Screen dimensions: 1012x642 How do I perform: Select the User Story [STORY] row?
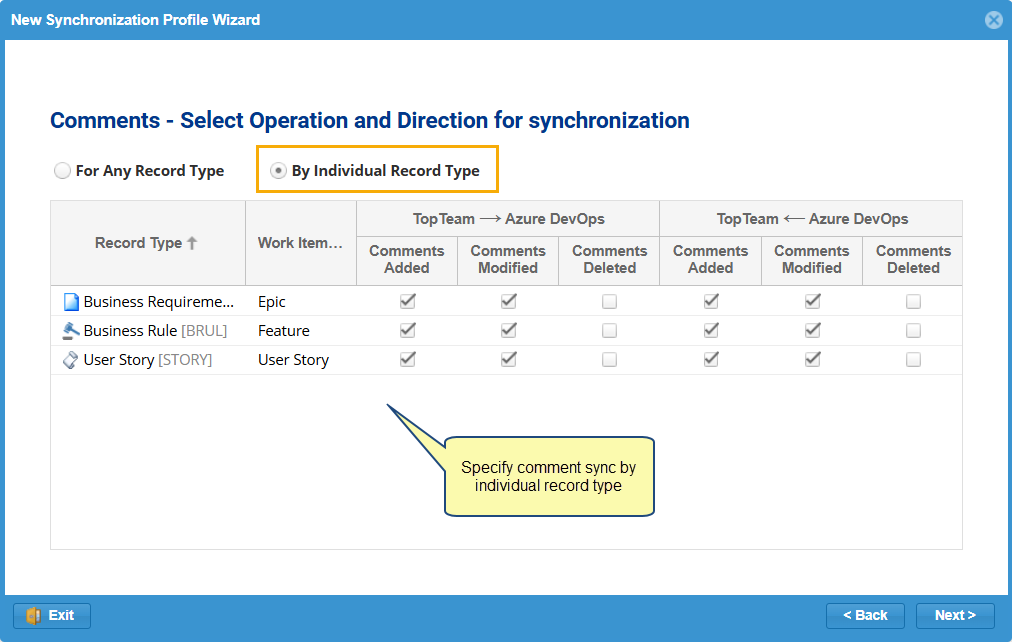(147, 360)
